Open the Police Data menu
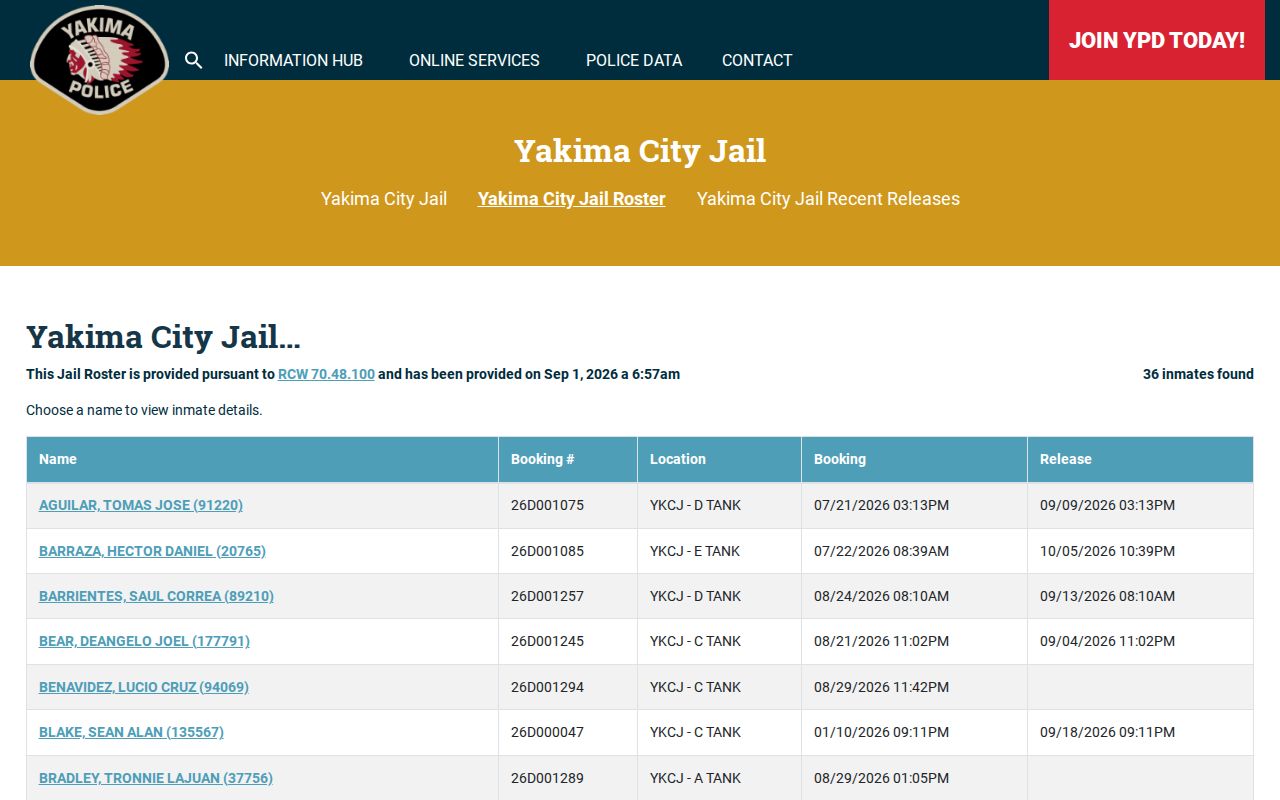Screen dimensions: 1280x800 (x=634, y=60)
